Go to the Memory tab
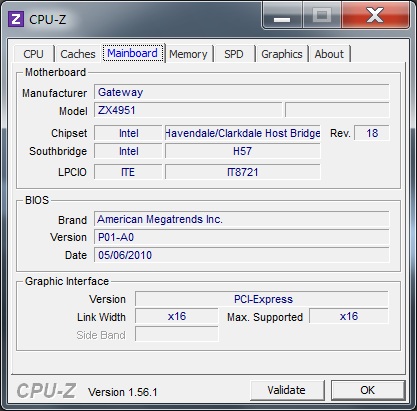The height and width of the screenshot is (411, 417). 188,54
